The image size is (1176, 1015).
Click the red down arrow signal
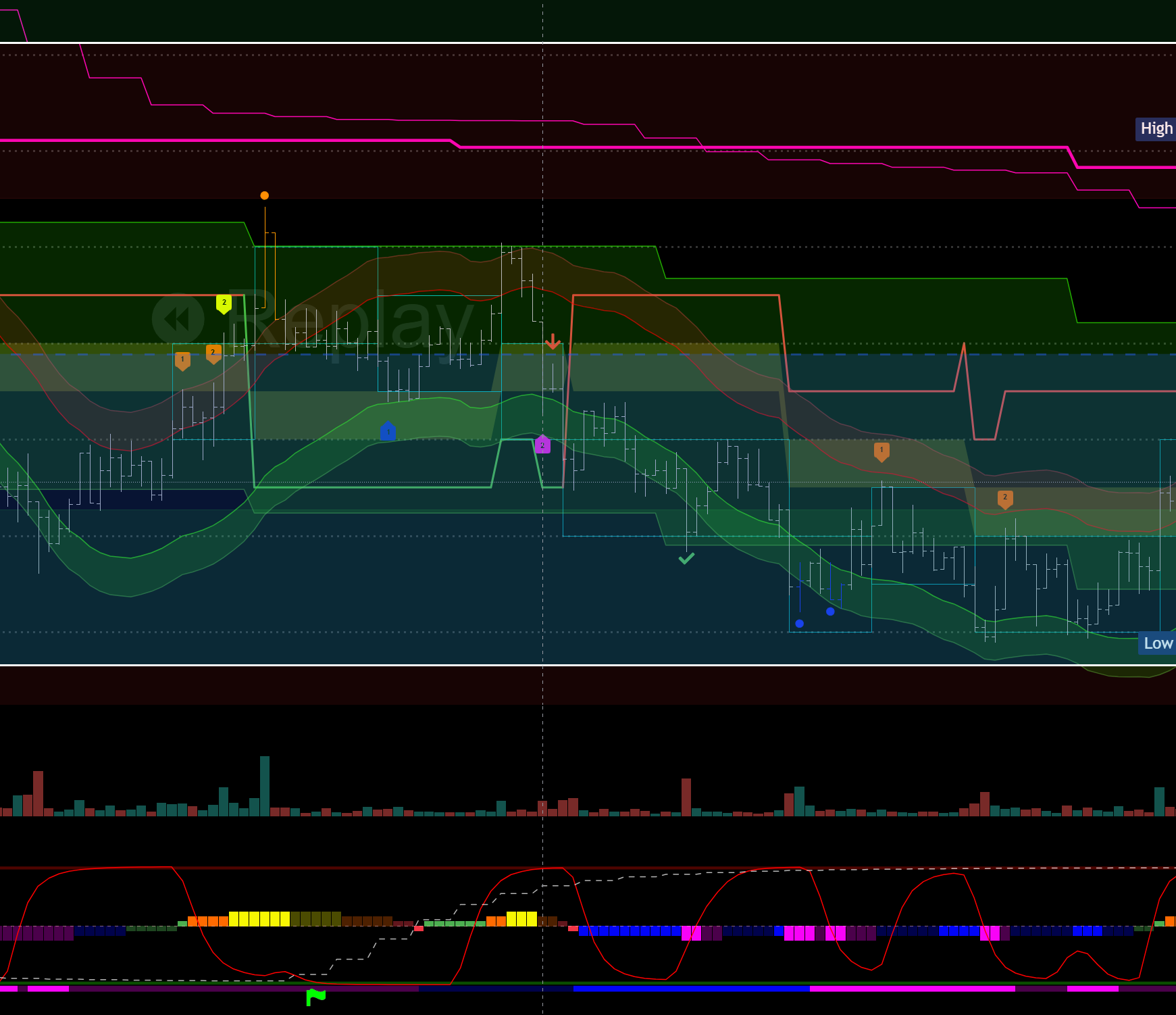pyautogui.click(x=553, y=341)
